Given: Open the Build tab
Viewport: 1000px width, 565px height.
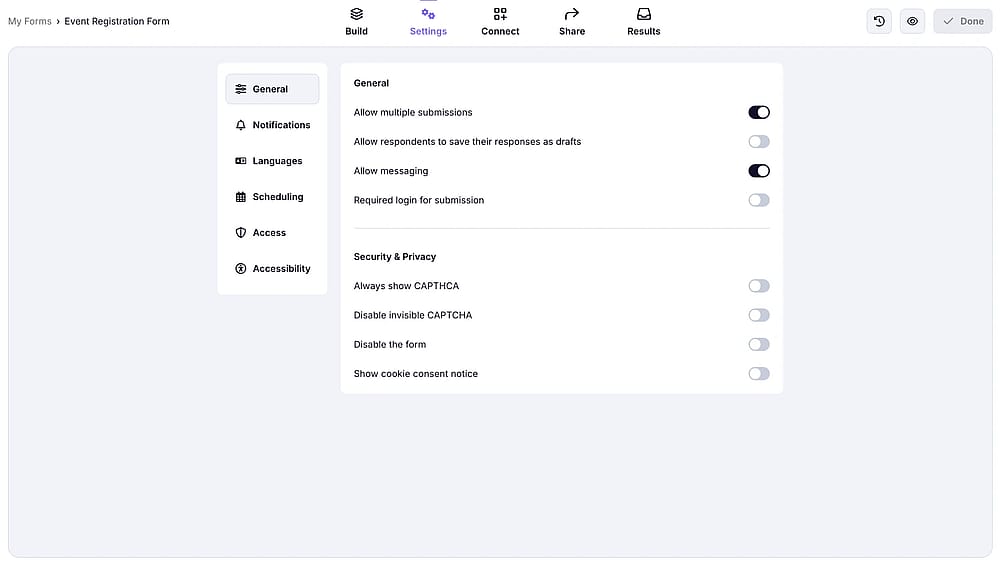Looking at the screenshot, I should (x=356, y=22).
